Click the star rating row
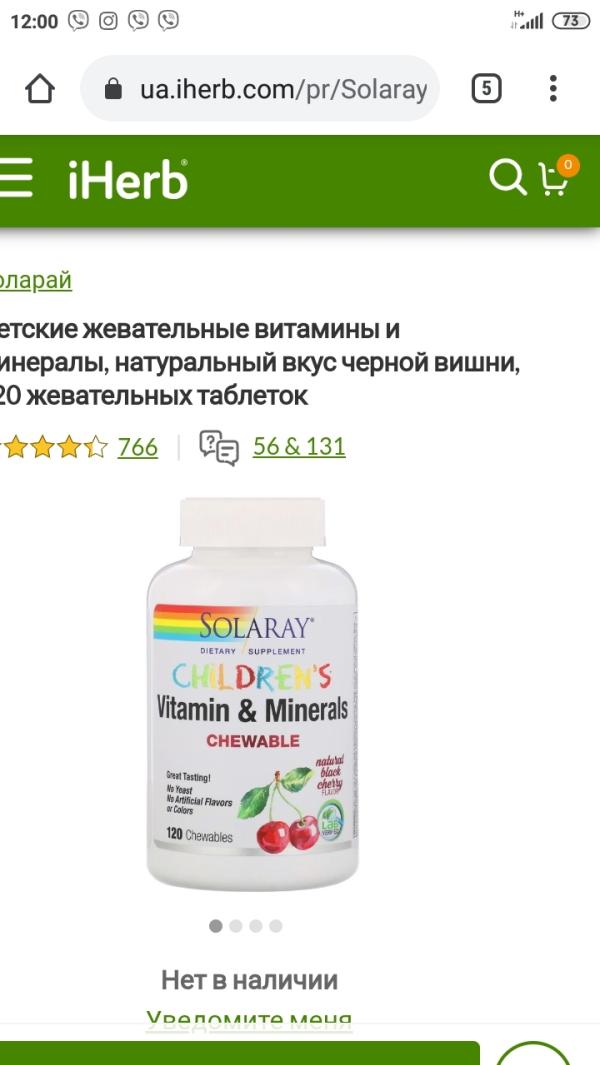Image resolution: width=600 pixels, height=1065 pixels. [x=54, y=447]
